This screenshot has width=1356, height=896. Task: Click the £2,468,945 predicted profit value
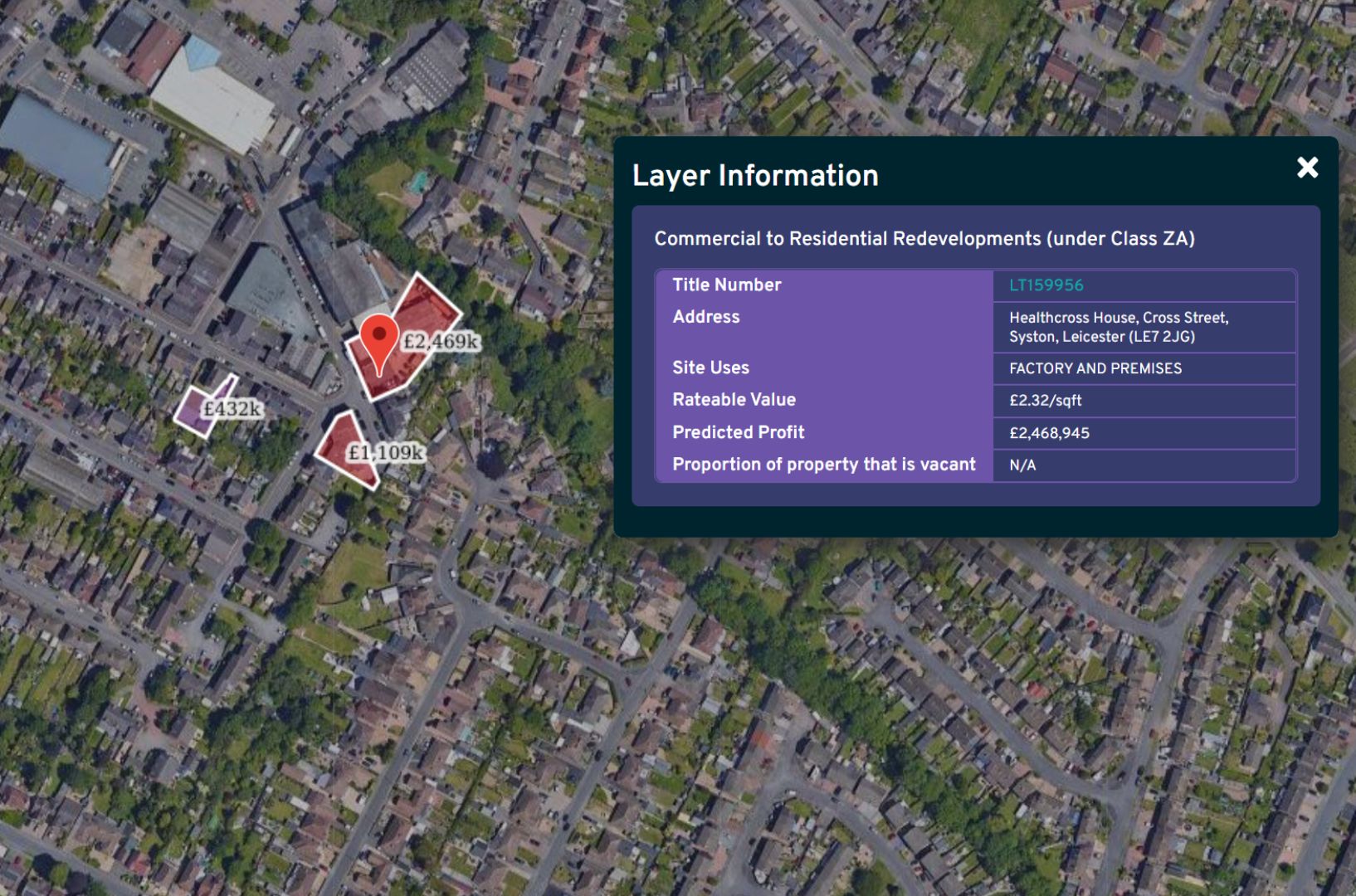tap(1049, 433)
